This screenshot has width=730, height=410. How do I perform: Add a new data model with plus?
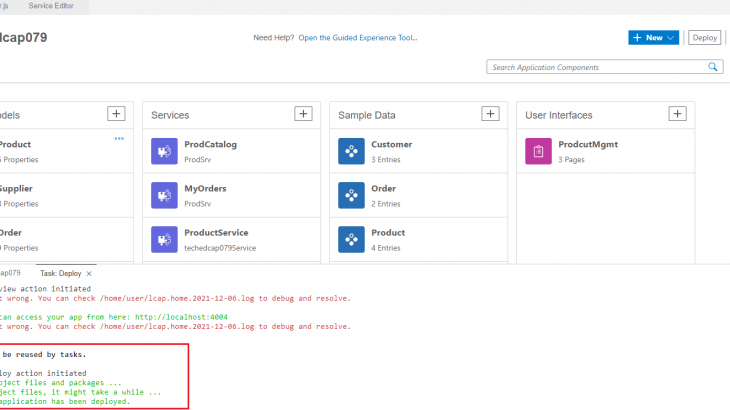point(116,114)
